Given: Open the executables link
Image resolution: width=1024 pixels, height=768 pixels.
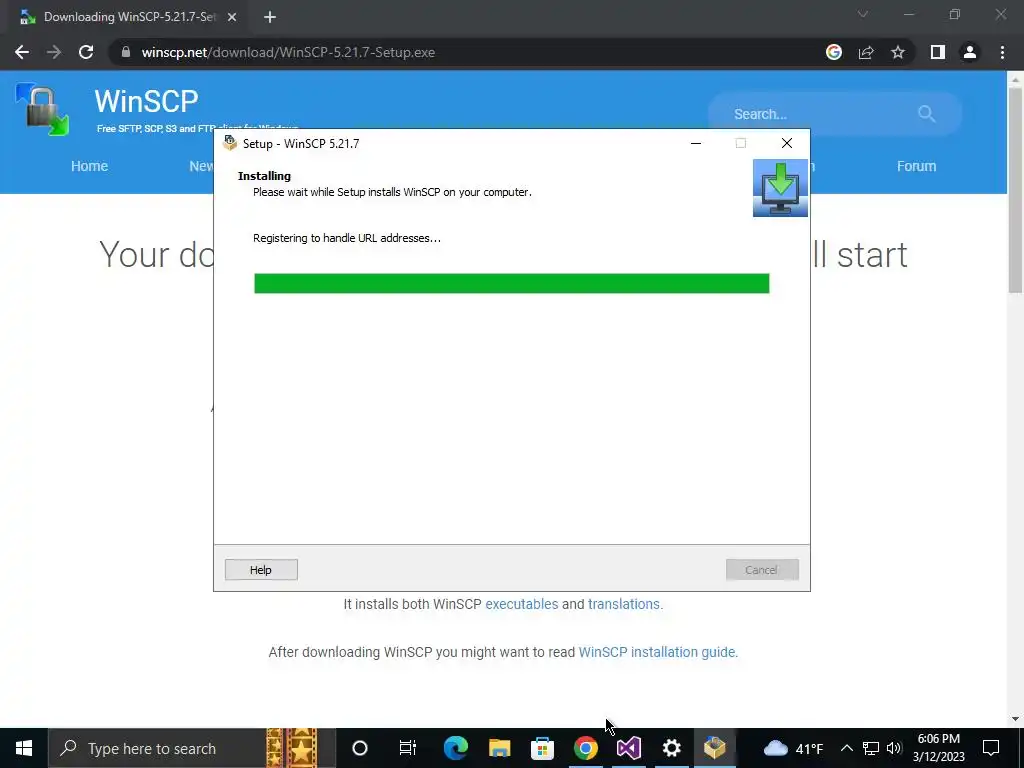Looking at the screenshot, I should click(521, 604).
